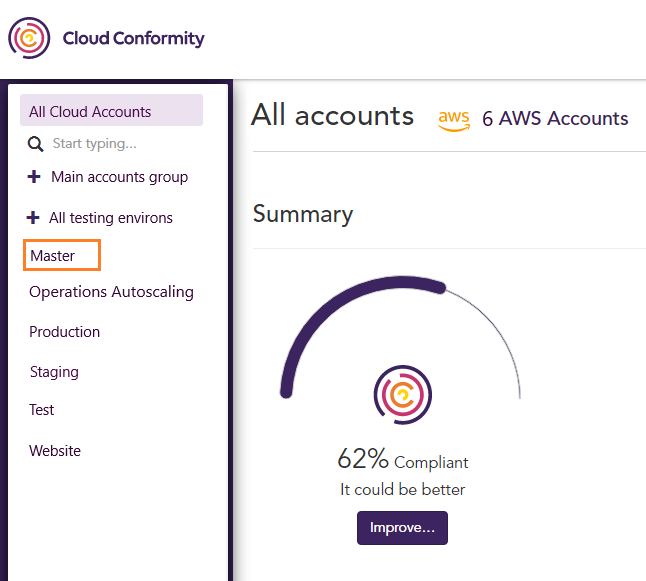The width and height of the screenshot is (646, 581).
Task: Open the All testing environs group
Action: (111, 218)
